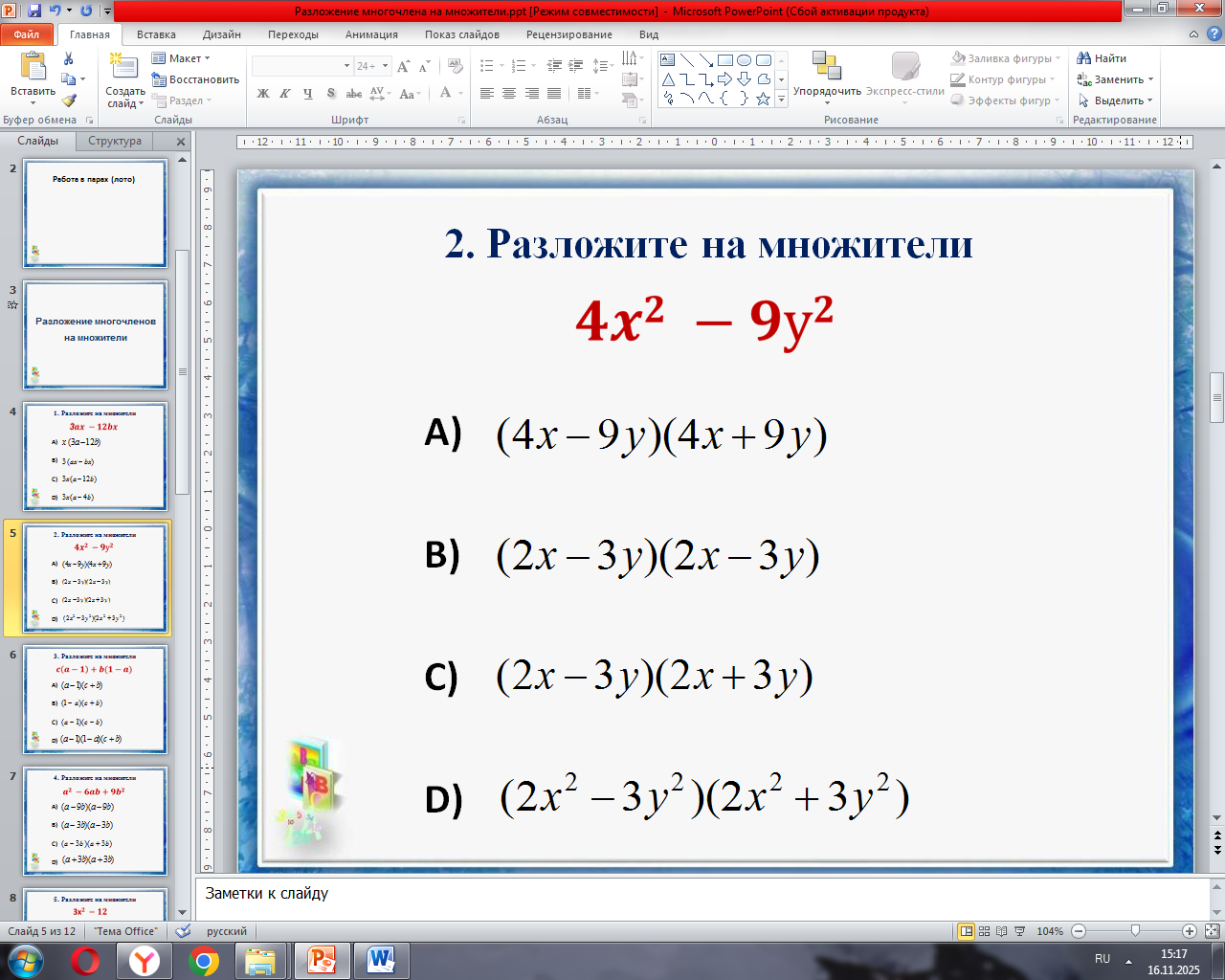This screenshot has width=1225, height=980.
Task: Toggle italic (К) formatting
Action: coord(285,94)
